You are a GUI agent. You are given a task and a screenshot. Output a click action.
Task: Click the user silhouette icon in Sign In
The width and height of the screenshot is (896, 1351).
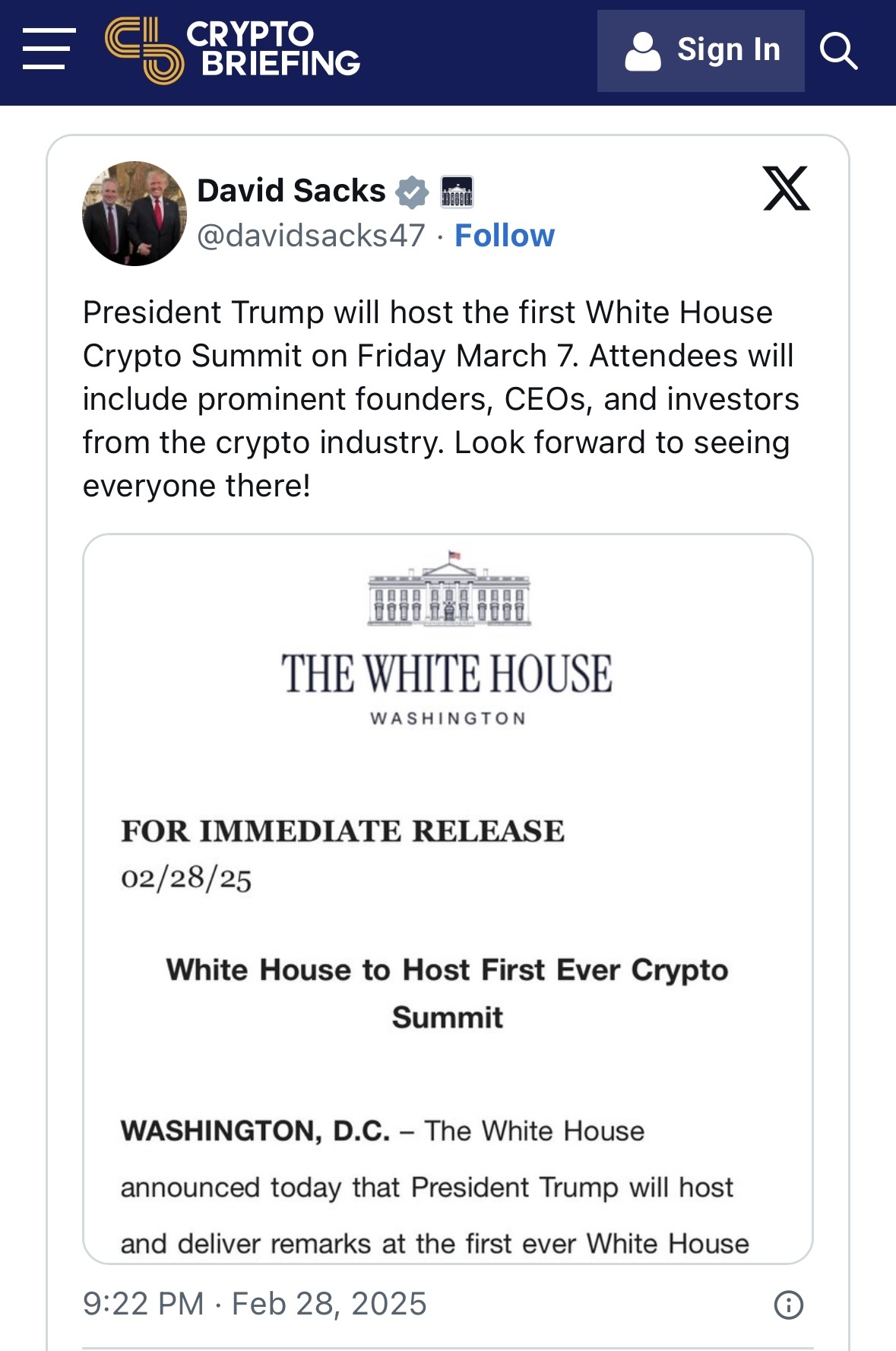click(x=643, y=52)
